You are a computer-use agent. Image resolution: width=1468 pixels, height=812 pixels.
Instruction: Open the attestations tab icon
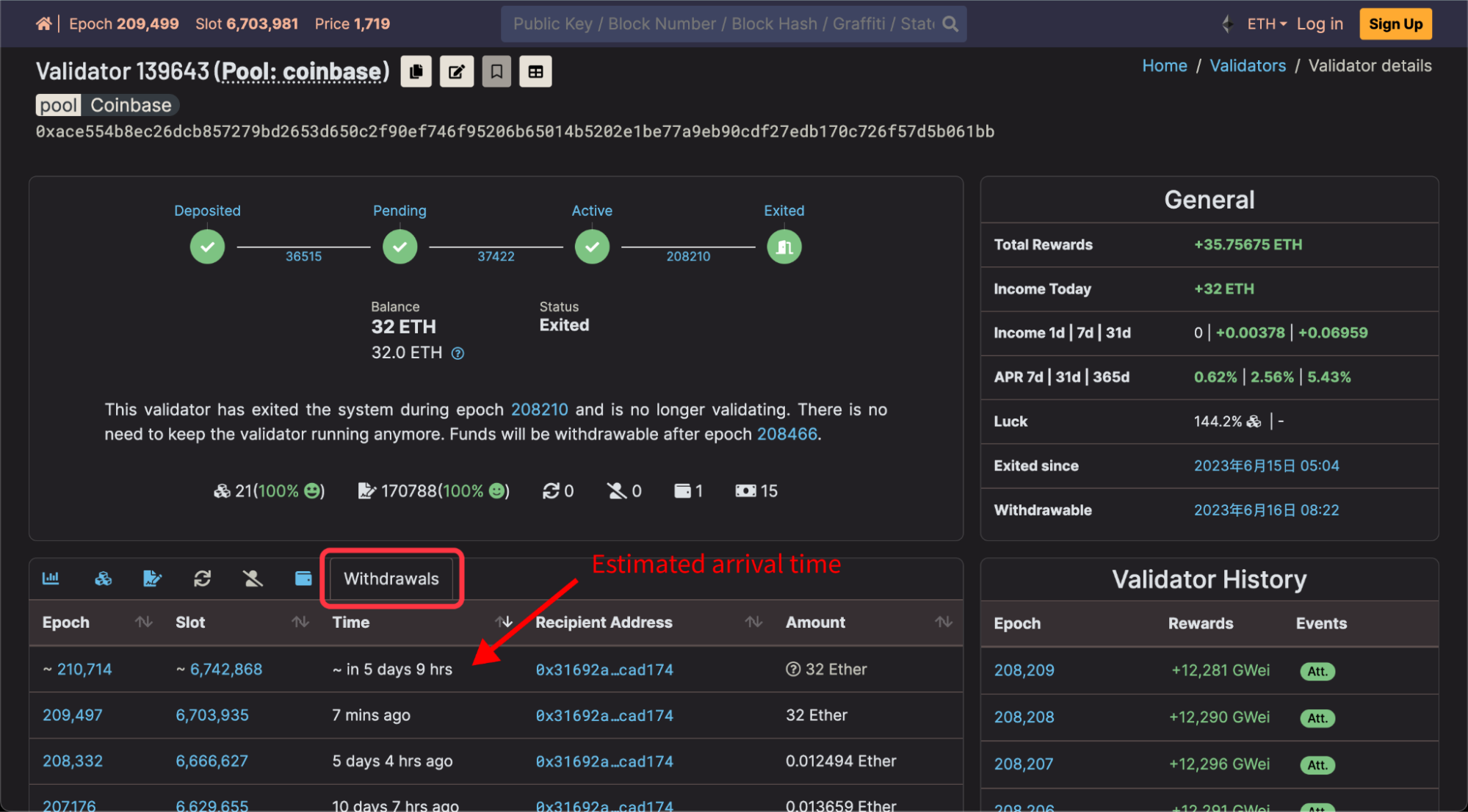(152, 579)
